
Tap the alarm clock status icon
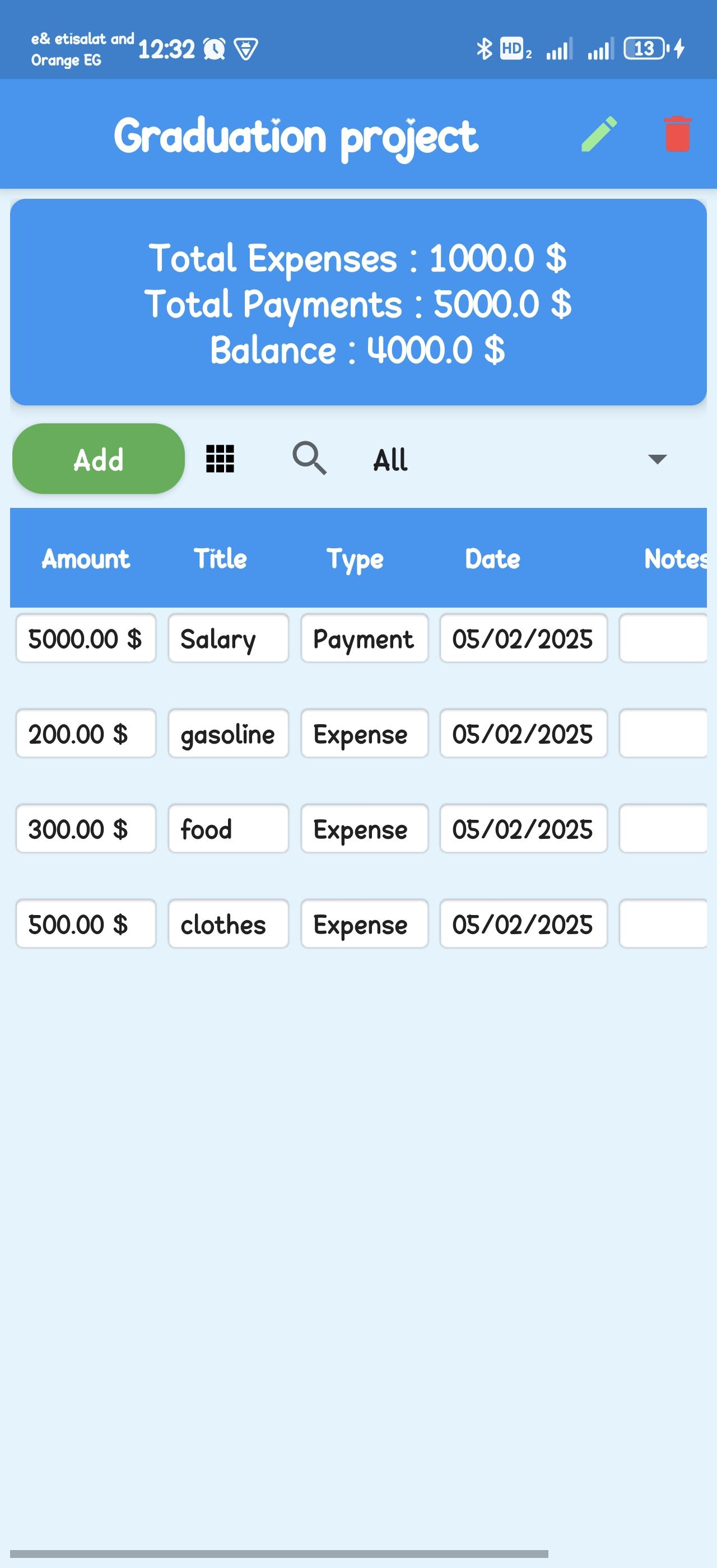214,49
